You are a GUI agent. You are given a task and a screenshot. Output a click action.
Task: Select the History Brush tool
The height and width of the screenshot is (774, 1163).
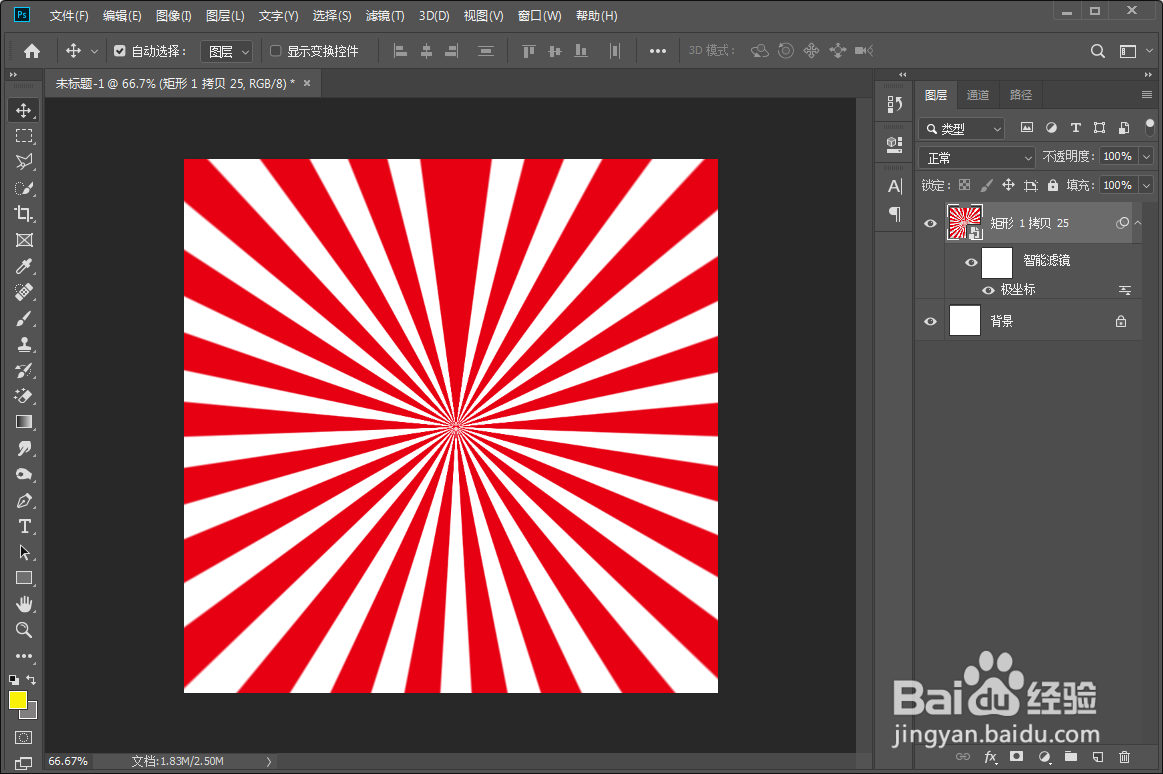[24, 370]
